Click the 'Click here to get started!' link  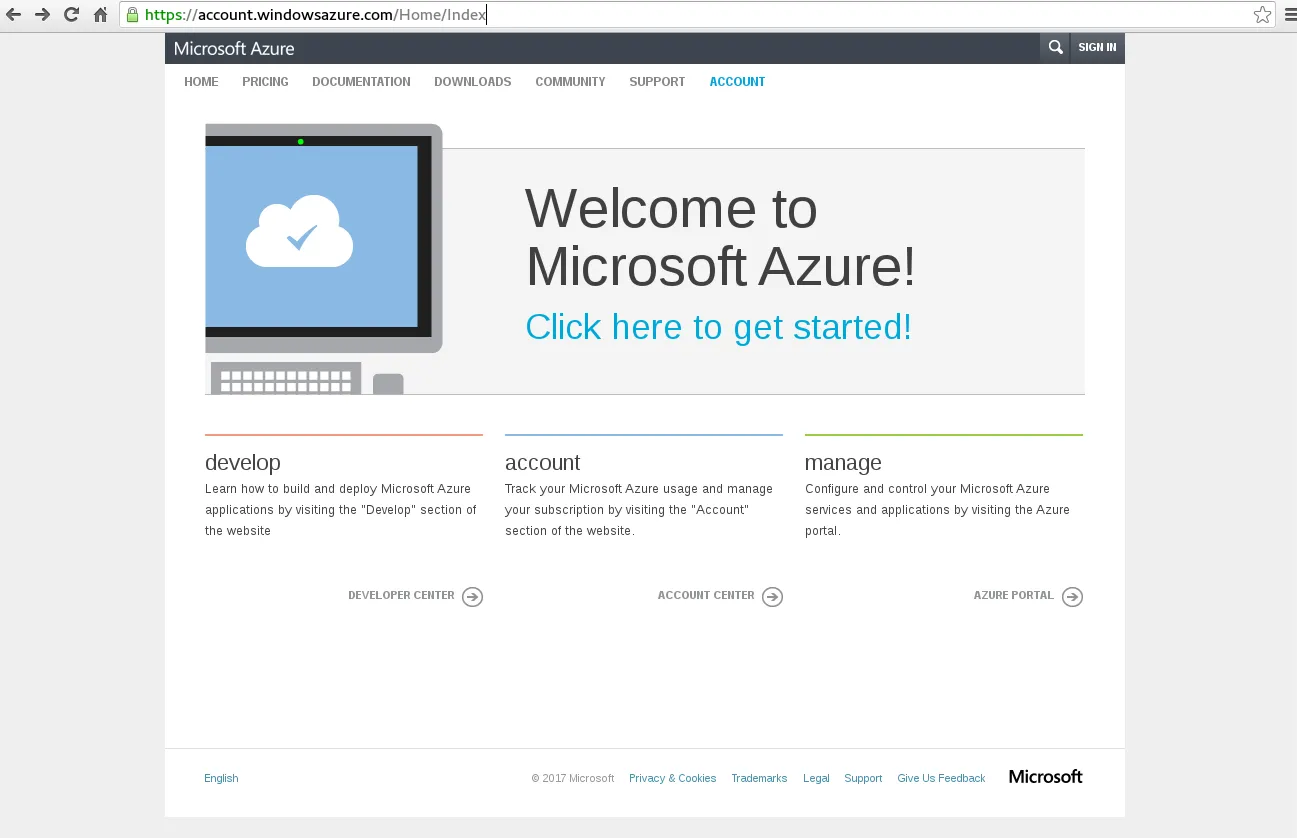point(719,327)
